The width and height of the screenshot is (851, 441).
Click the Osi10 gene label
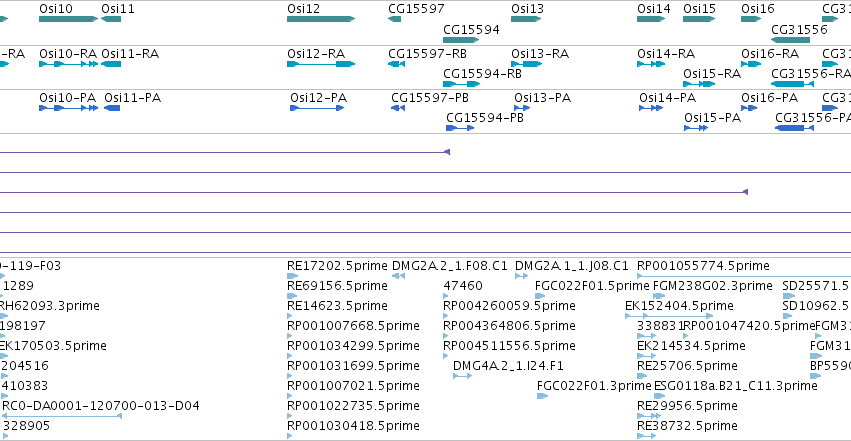pos(55,9)
